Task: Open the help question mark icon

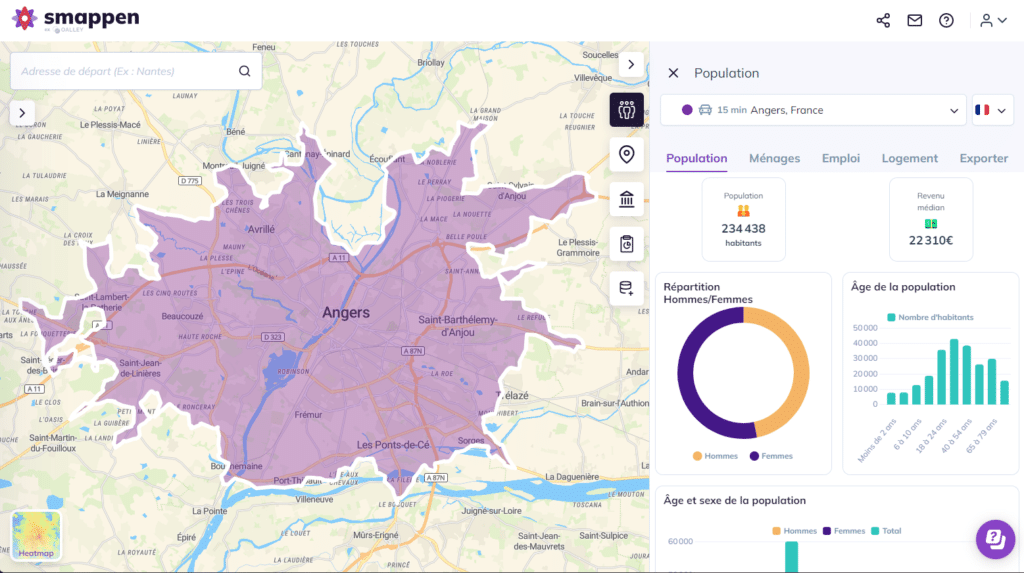Action: [946, 20]
